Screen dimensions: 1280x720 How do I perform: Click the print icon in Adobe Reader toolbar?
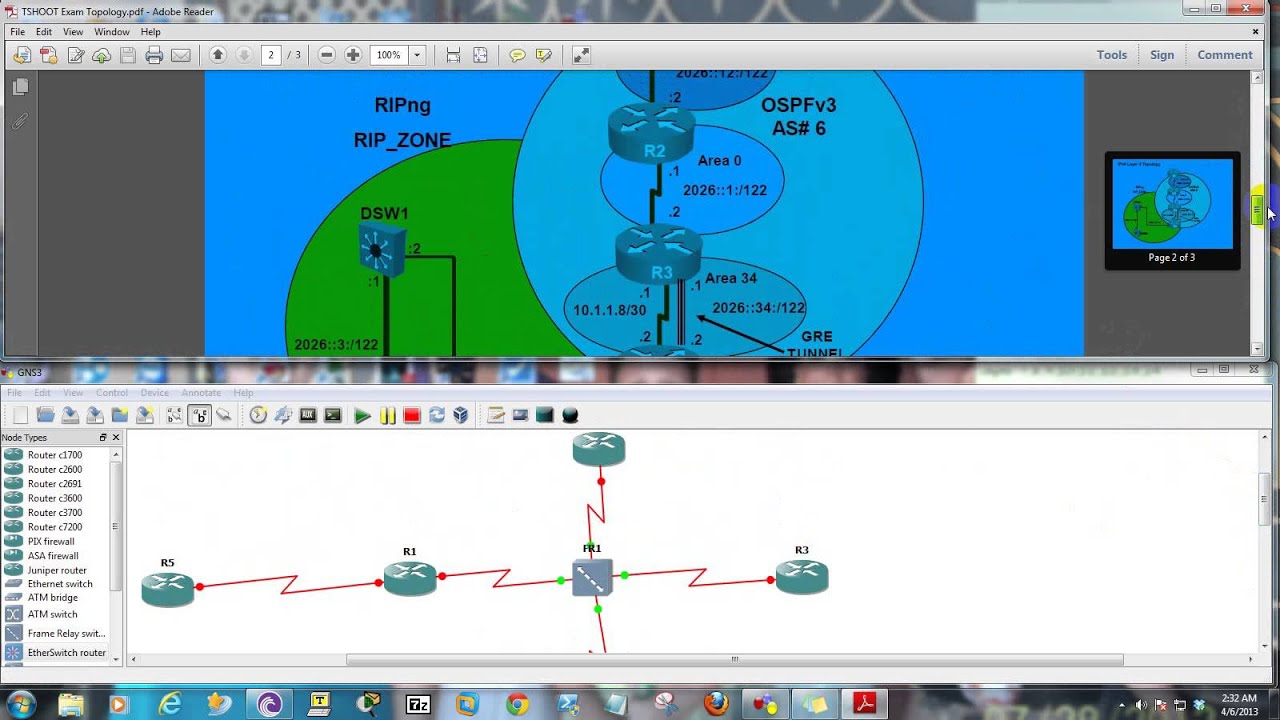click(154, 56)
